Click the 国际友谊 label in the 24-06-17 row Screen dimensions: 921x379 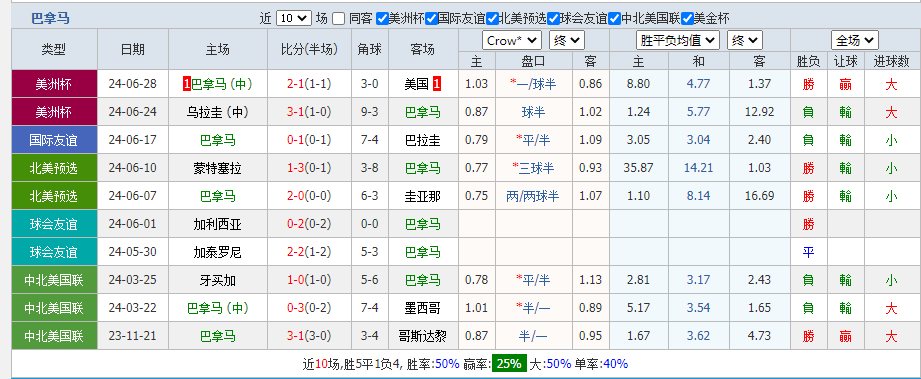[53, 140]
